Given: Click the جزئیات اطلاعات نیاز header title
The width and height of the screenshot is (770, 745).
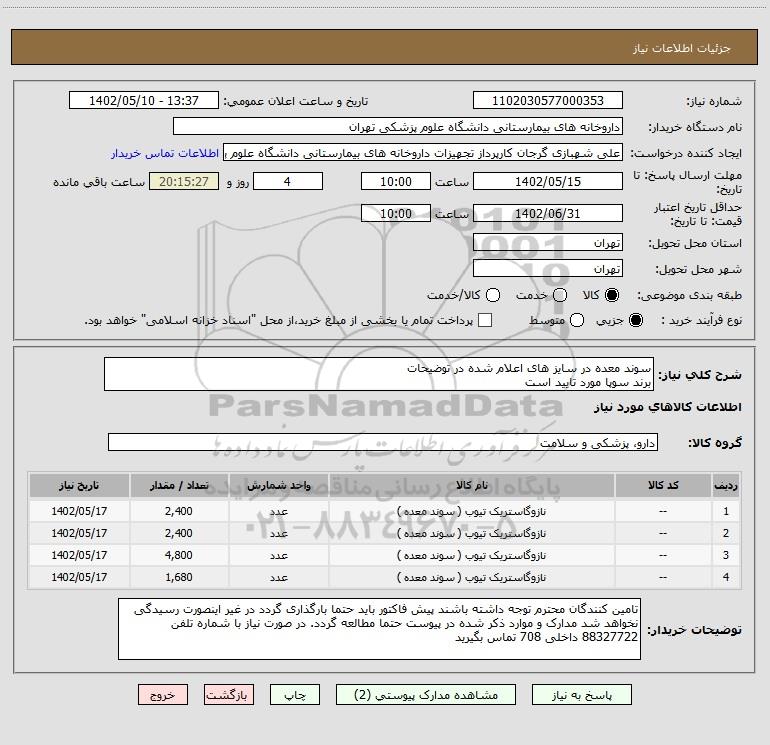Looking at the screenshot, I should [x=682, y=48].
